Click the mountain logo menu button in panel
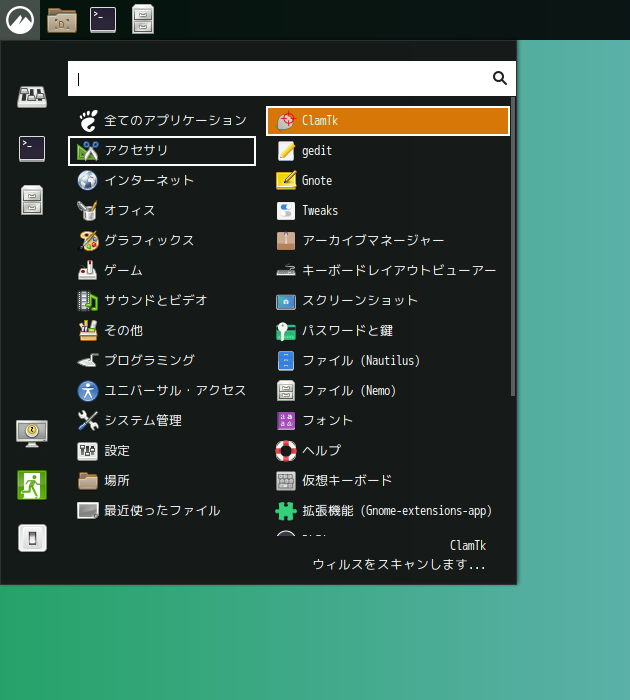Viewport: 630px width, 700px height. (19, 20)
